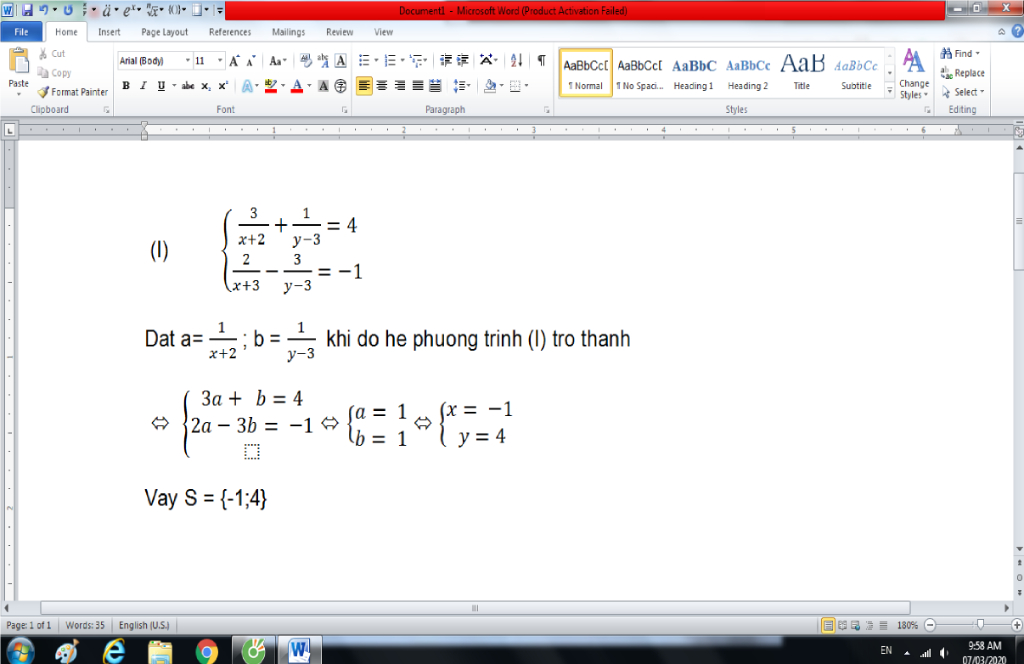Open the Find dropdown arrow
Image resolution: width=1024 pixels, height=664 pixels.
[978, 54]
